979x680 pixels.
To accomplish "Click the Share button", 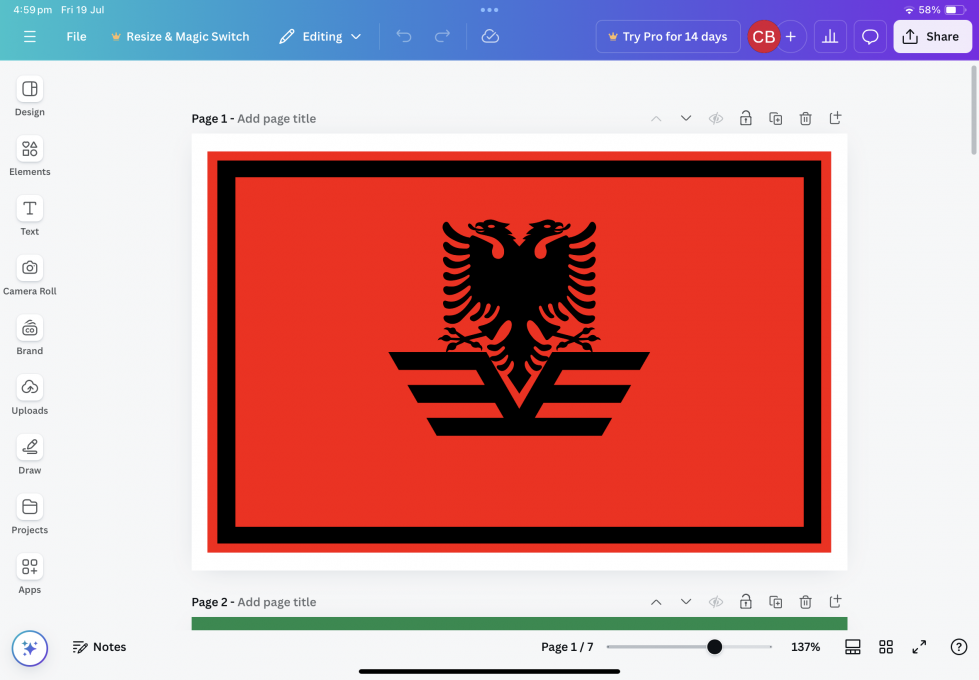I will click(x=931, y=36).
